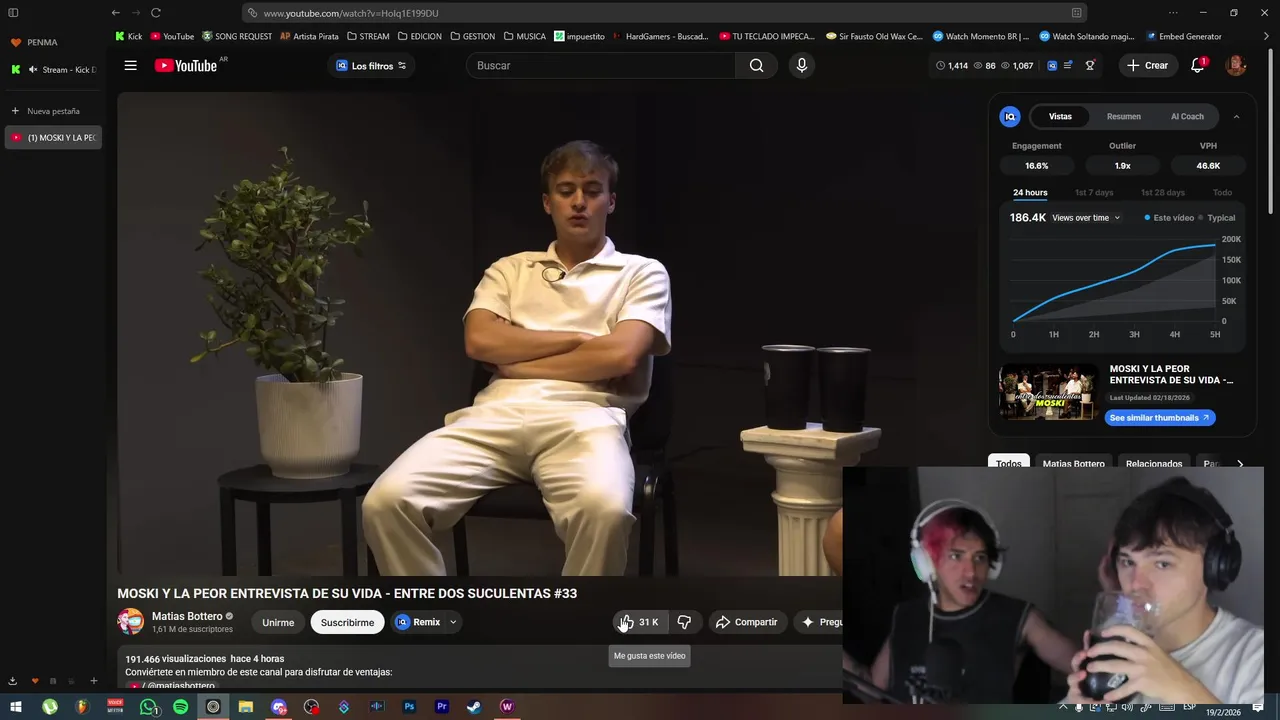Open Spotify from the taskbar

pos(180,707)
